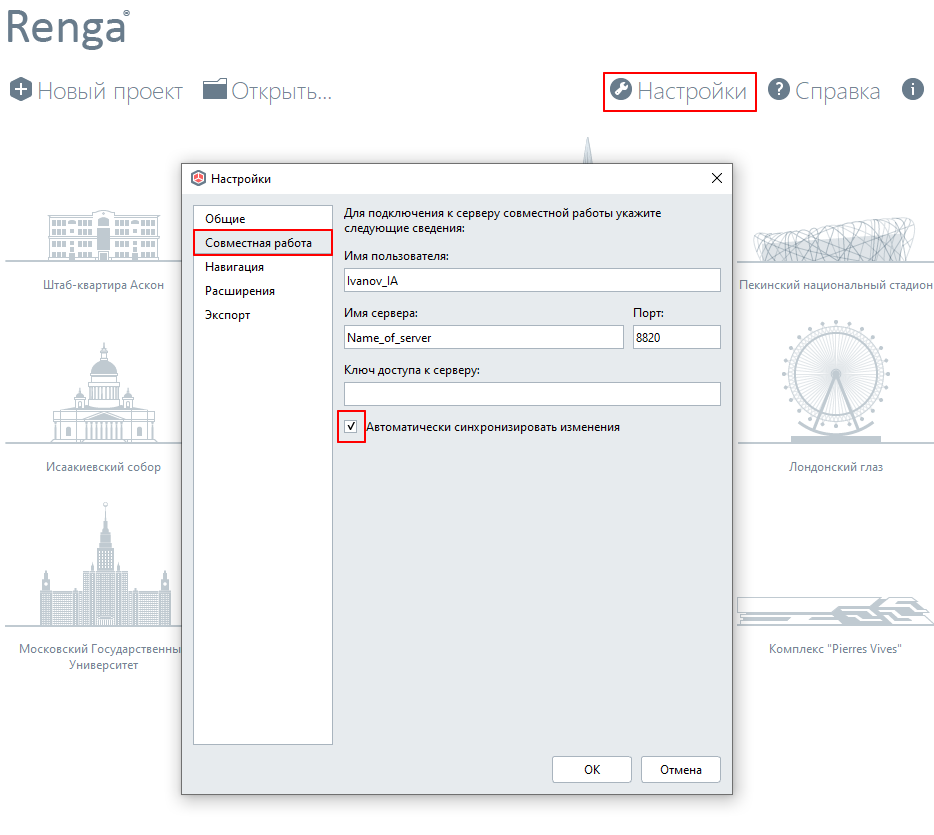Click the Ключ доступа к серверу: label
The width and height of the screenshot is (934, 835).
(x=412, y=370)
